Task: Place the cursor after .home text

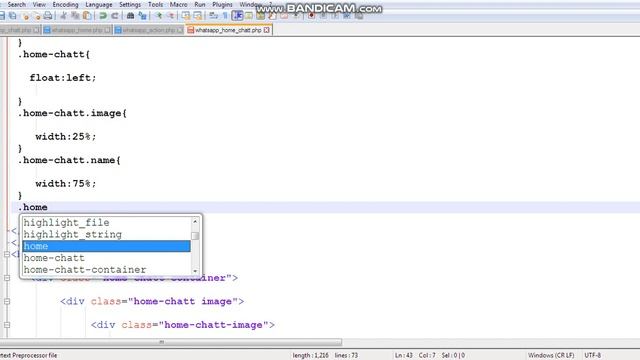Action: pos(48,207)
